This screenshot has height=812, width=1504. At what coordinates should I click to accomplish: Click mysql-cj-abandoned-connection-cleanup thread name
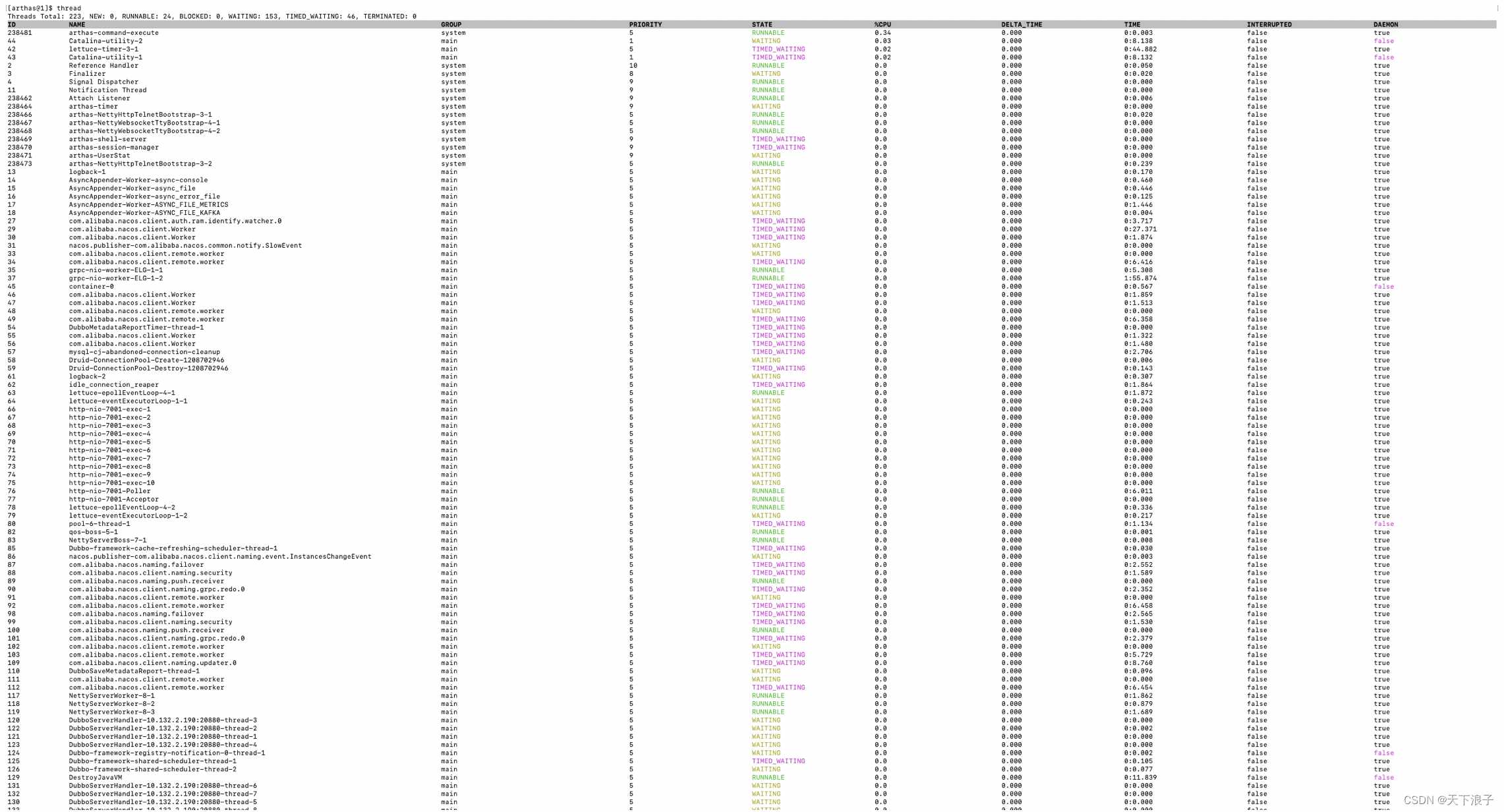[x=144, y=352]
